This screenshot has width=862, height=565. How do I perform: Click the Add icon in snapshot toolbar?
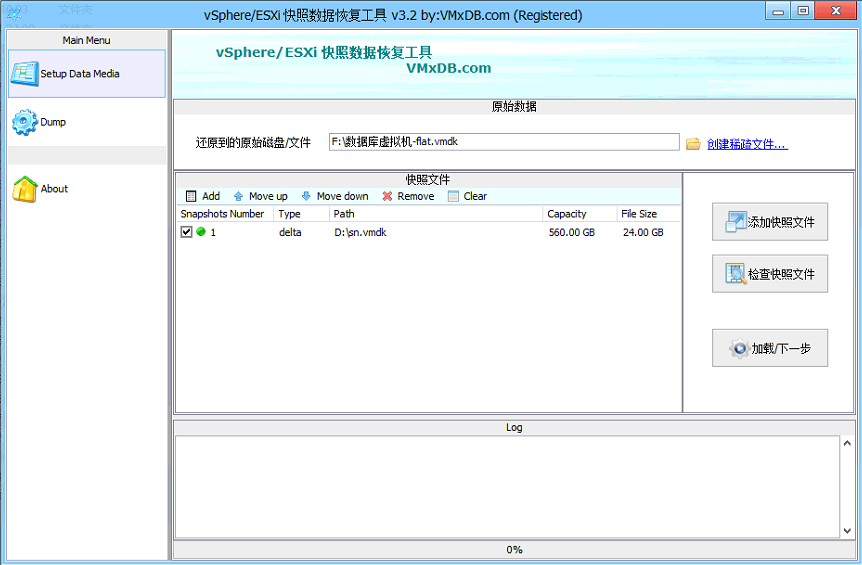pos(191,196)
